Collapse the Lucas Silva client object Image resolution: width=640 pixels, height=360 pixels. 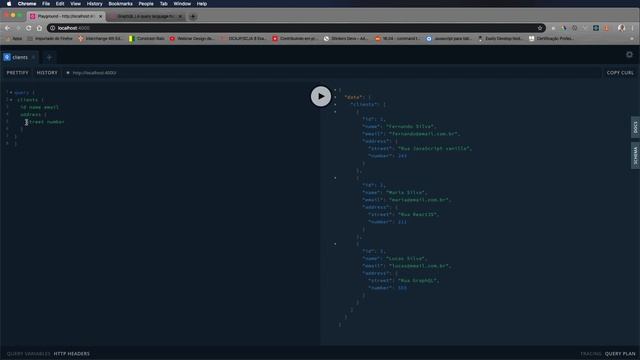[x=335, y=244]
